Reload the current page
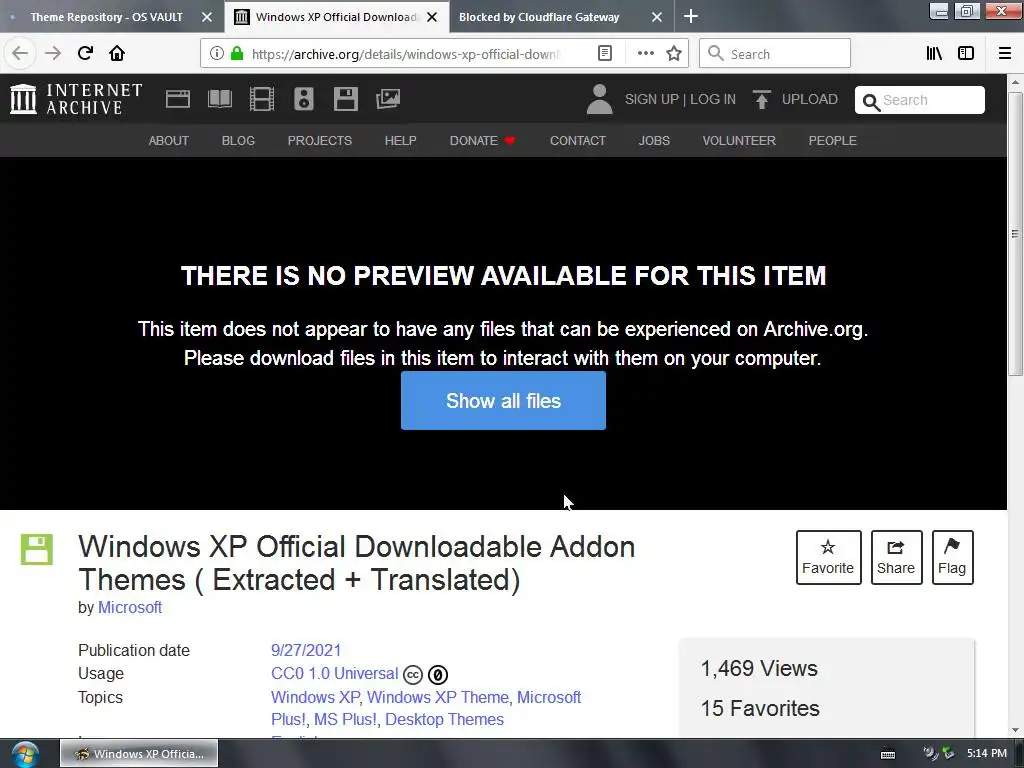1024x768 pixels. coord(85,54)
